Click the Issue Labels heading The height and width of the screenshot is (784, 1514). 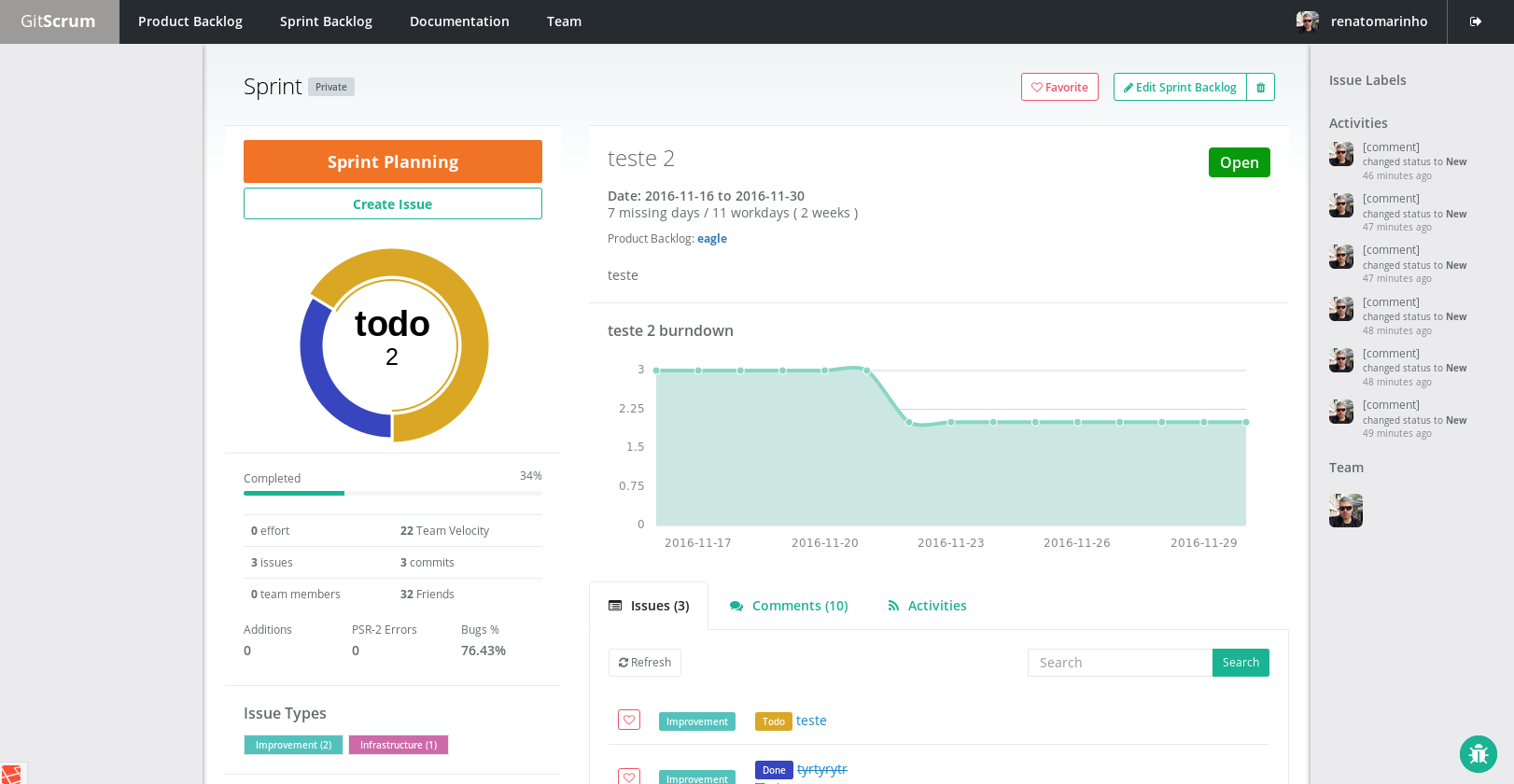1367,80
